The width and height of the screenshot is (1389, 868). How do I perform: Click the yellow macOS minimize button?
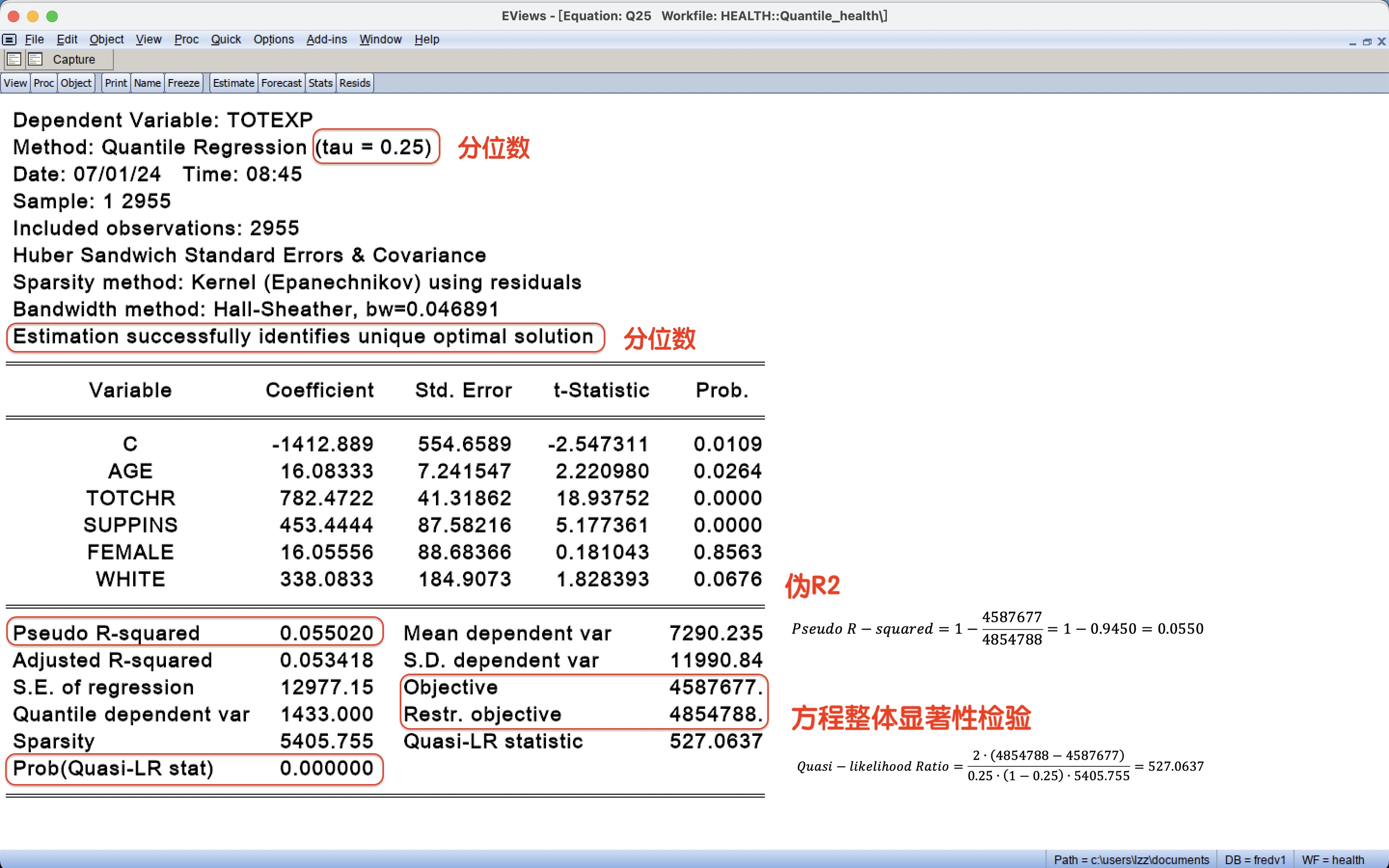33,16
